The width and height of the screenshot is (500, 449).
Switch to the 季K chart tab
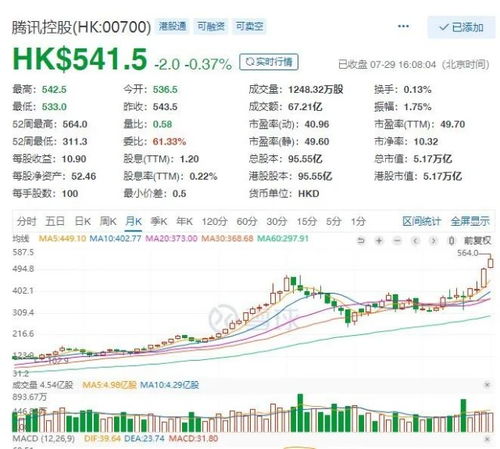pos(159,221)
